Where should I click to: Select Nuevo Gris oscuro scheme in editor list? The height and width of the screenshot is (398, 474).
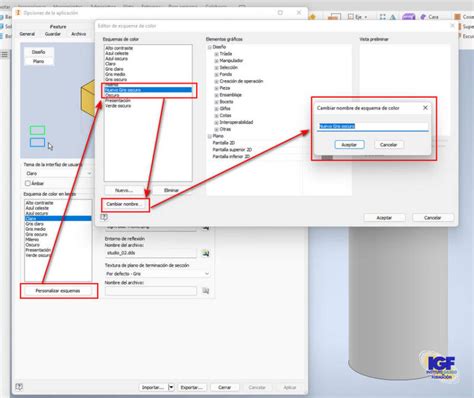pos(148,90)
